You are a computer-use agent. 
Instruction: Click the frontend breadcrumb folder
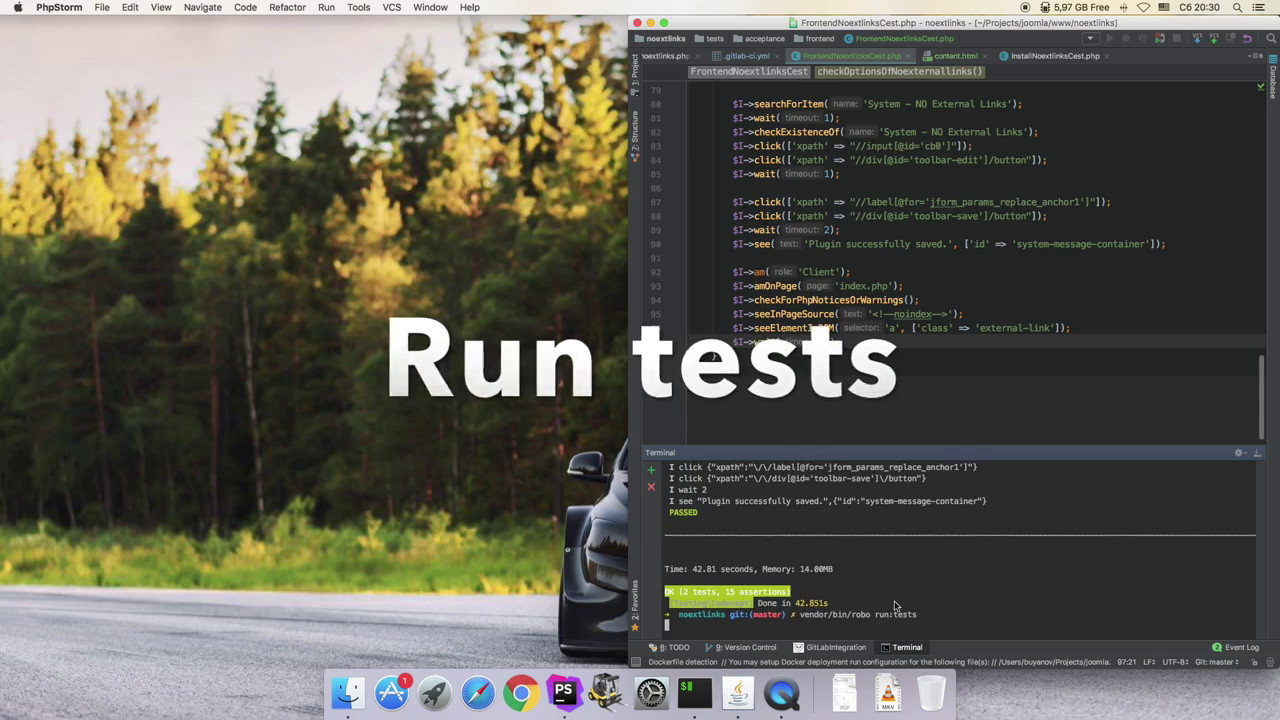(x=814, y=39)
